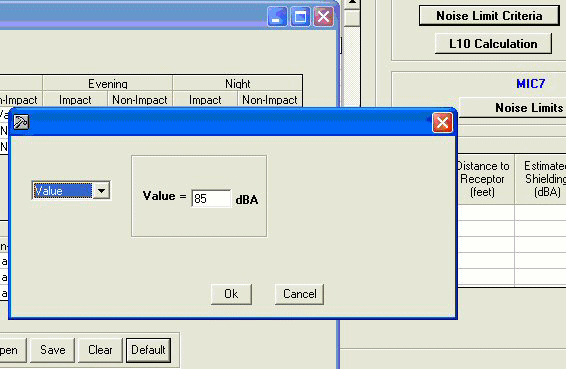Click the scrollbar up arrow

pyautogui.click(x=352, y=3)
